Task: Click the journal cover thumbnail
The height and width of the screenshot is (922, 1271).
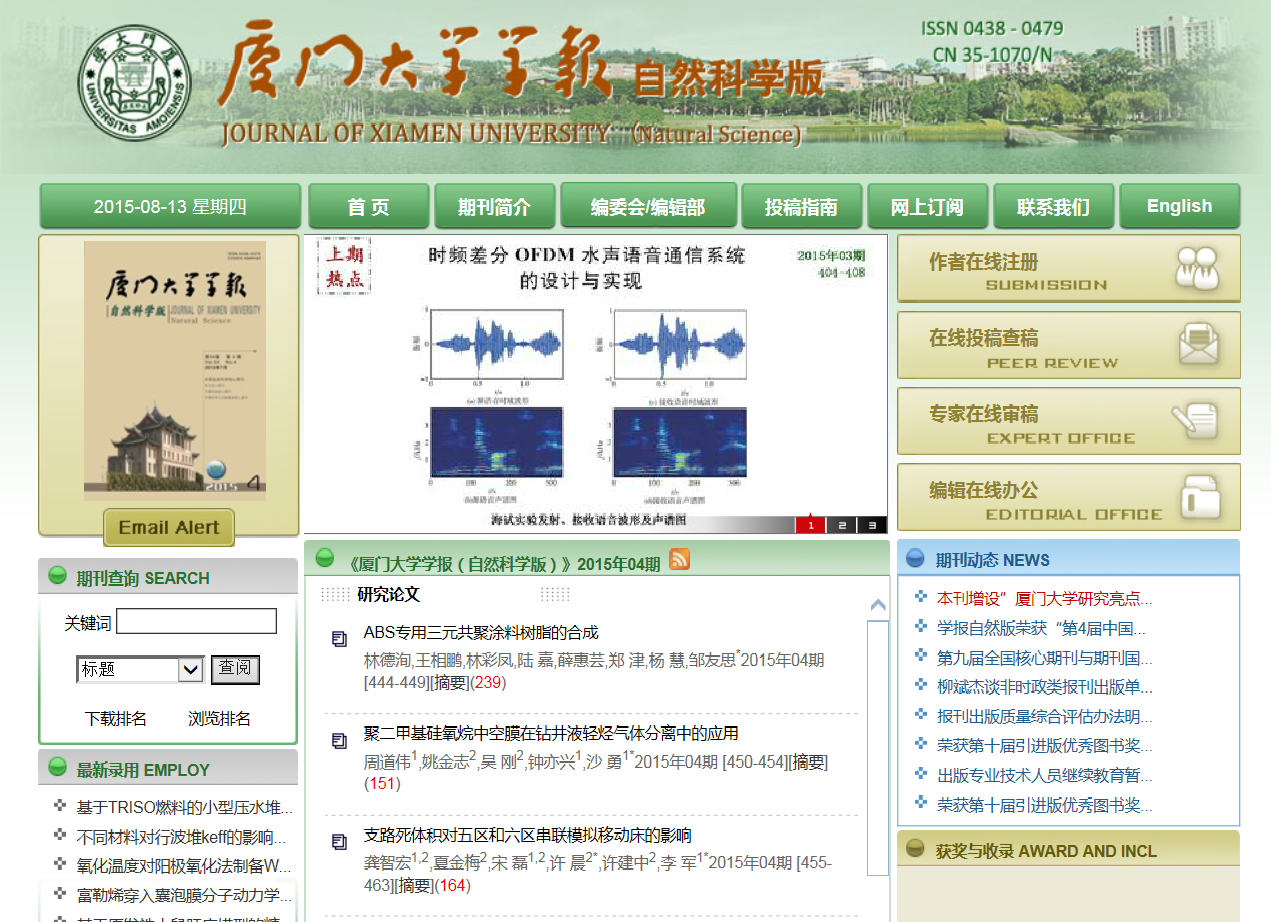Action: click(x=175, y=371)
